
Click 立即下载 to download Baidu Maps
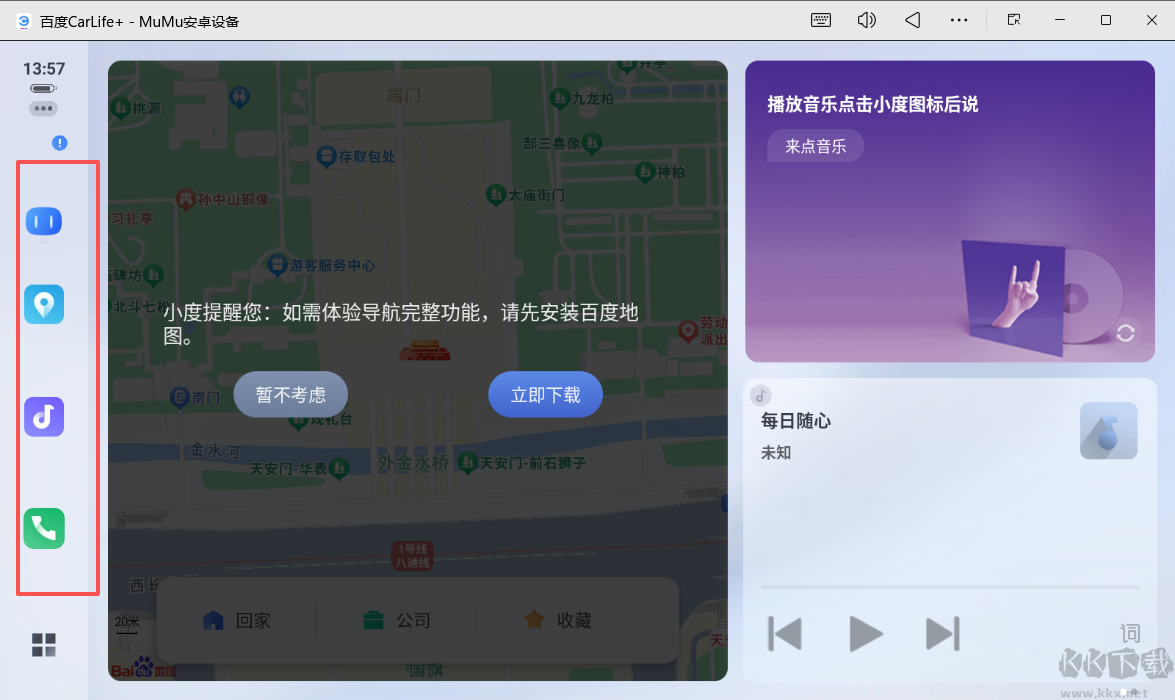tap(545, 394)
